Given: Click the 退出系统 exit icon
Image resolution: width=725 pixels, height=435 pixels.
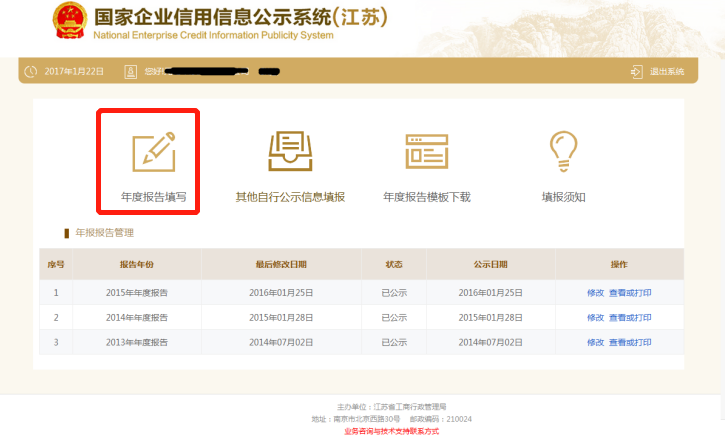Looking at the screenshot, I should coord(636,71).
